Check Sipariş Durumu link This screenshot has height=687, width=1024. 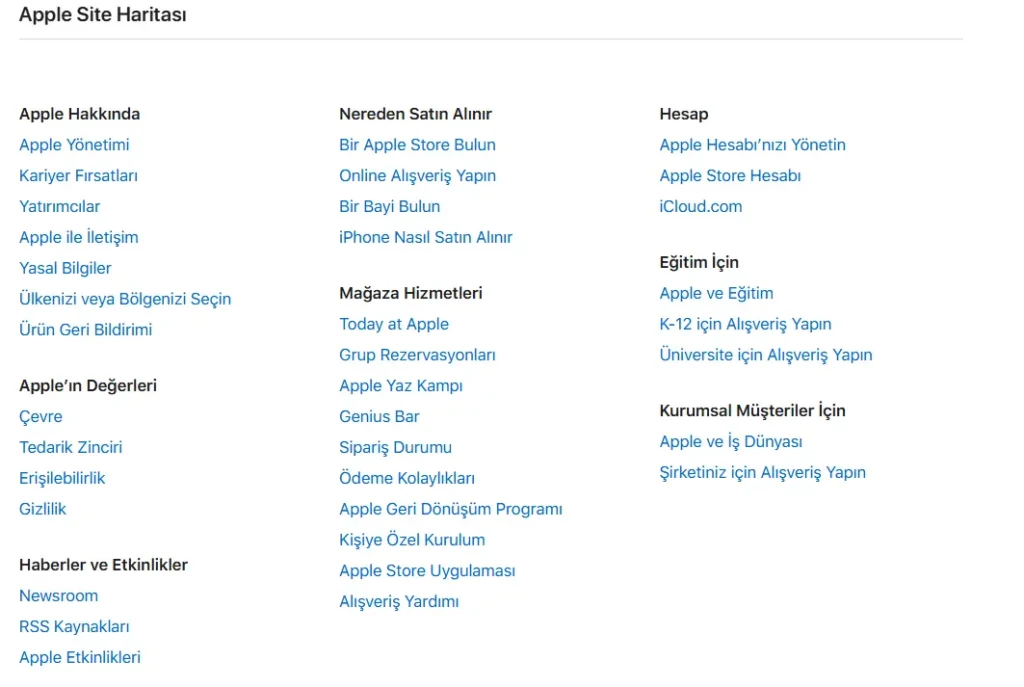[396, 447]
